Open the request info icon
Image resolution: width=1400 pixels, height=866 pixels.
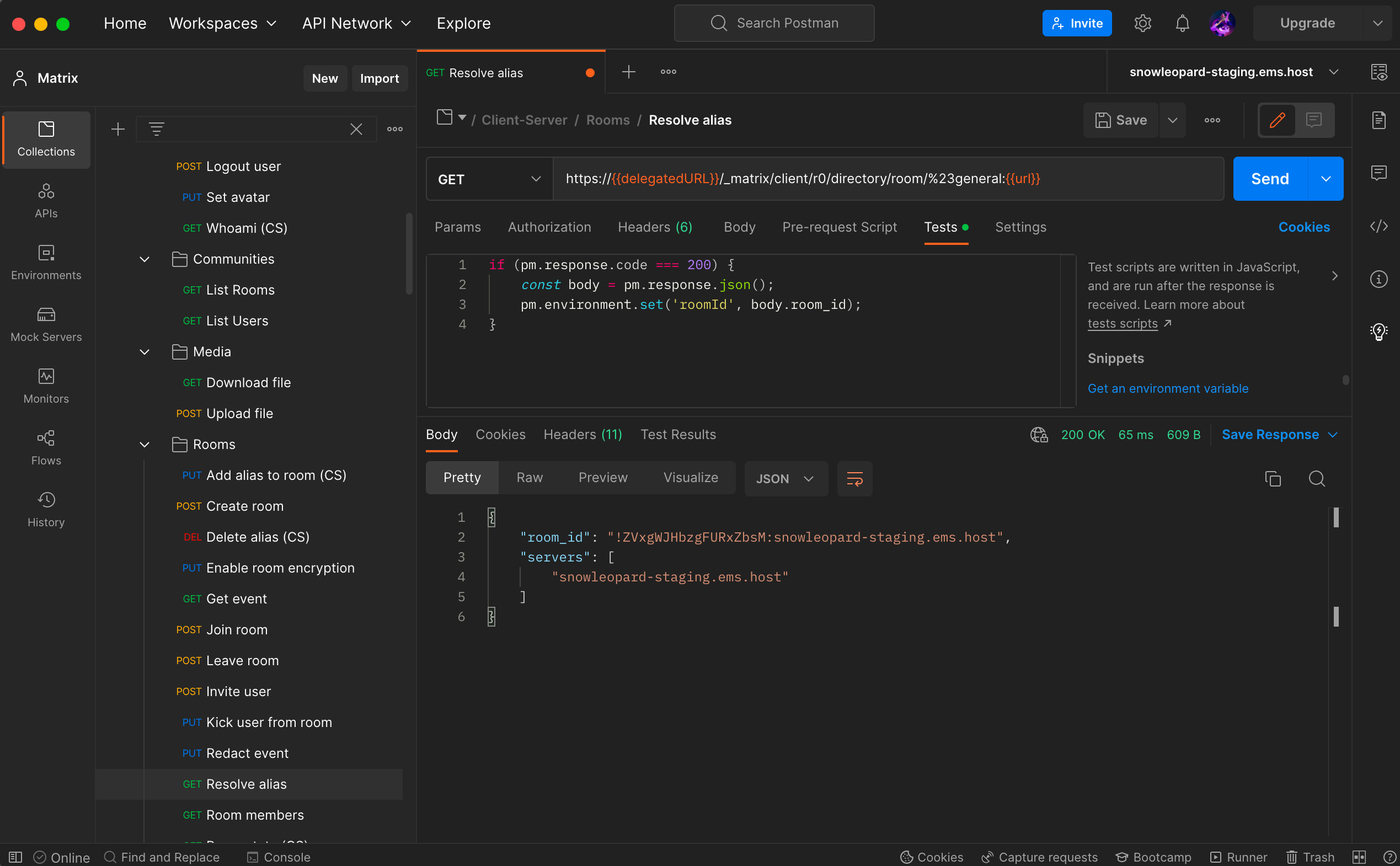[x=1379, y=279]
